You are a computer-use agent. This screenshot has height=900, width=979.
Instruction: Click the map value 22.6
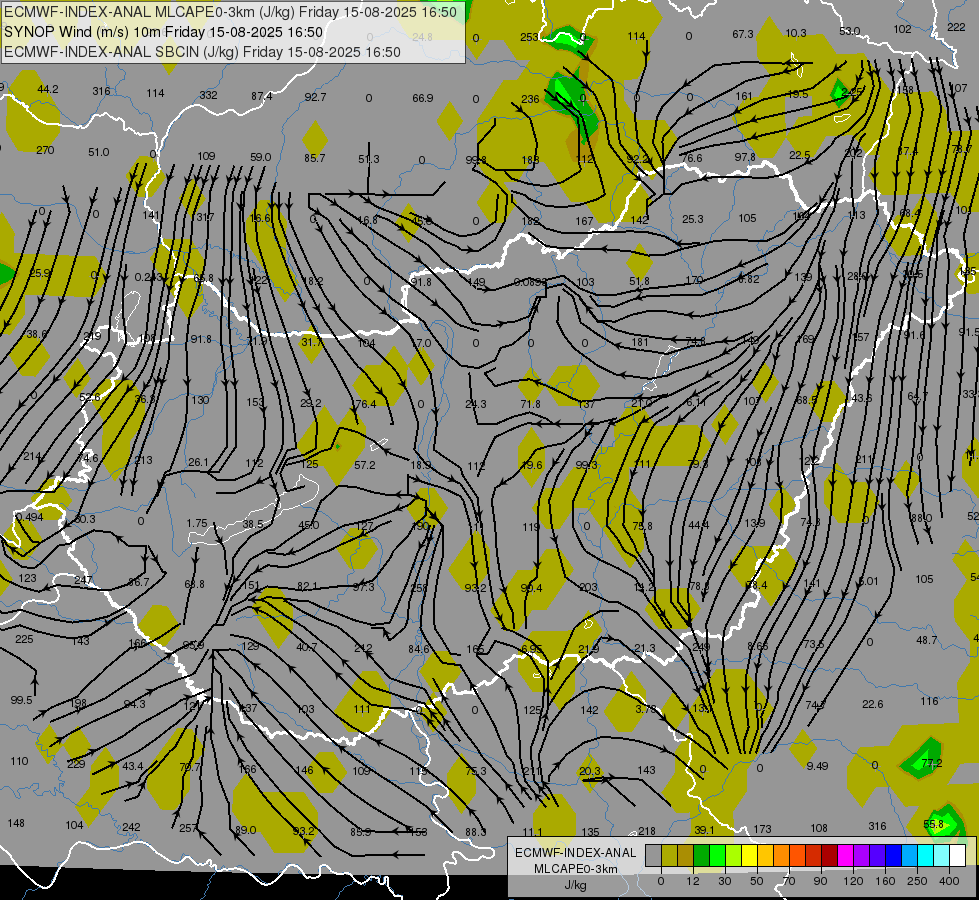[872, 704]
